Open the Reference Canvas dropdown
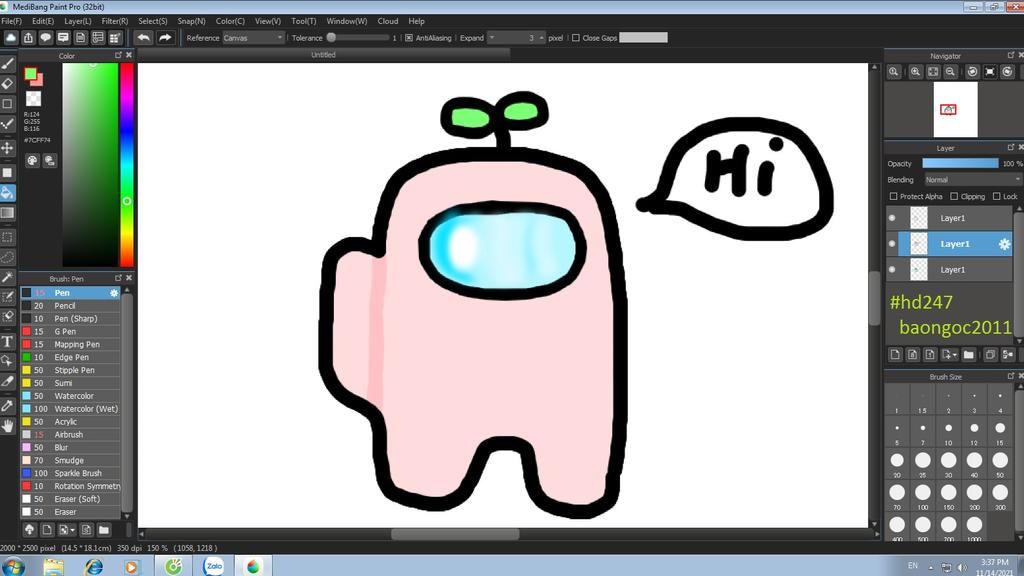This screenshot has height=576, width=1024. (x=253, y=38)
